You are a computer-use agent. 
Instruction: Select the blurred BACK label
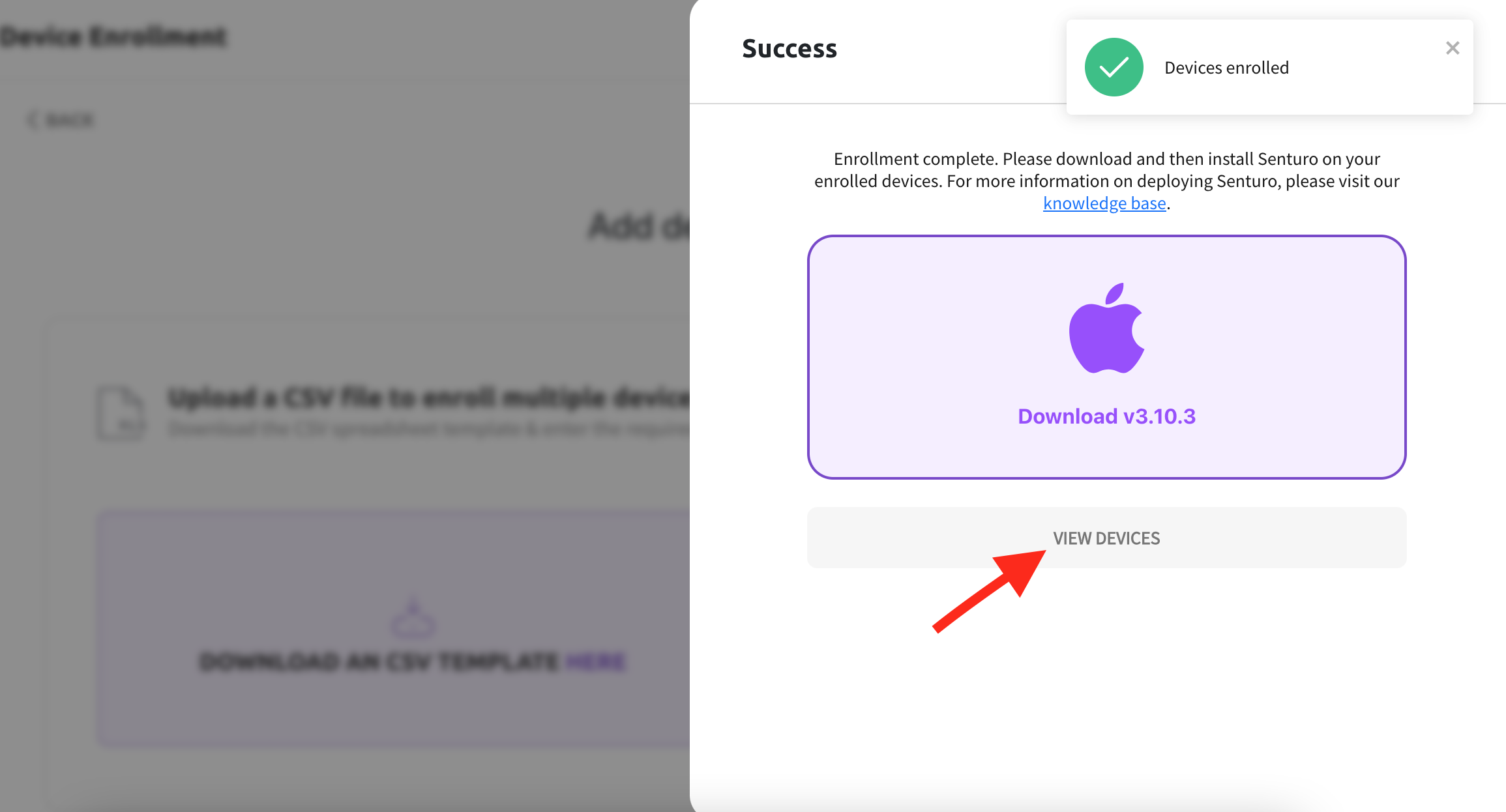(x=70, y=121)
